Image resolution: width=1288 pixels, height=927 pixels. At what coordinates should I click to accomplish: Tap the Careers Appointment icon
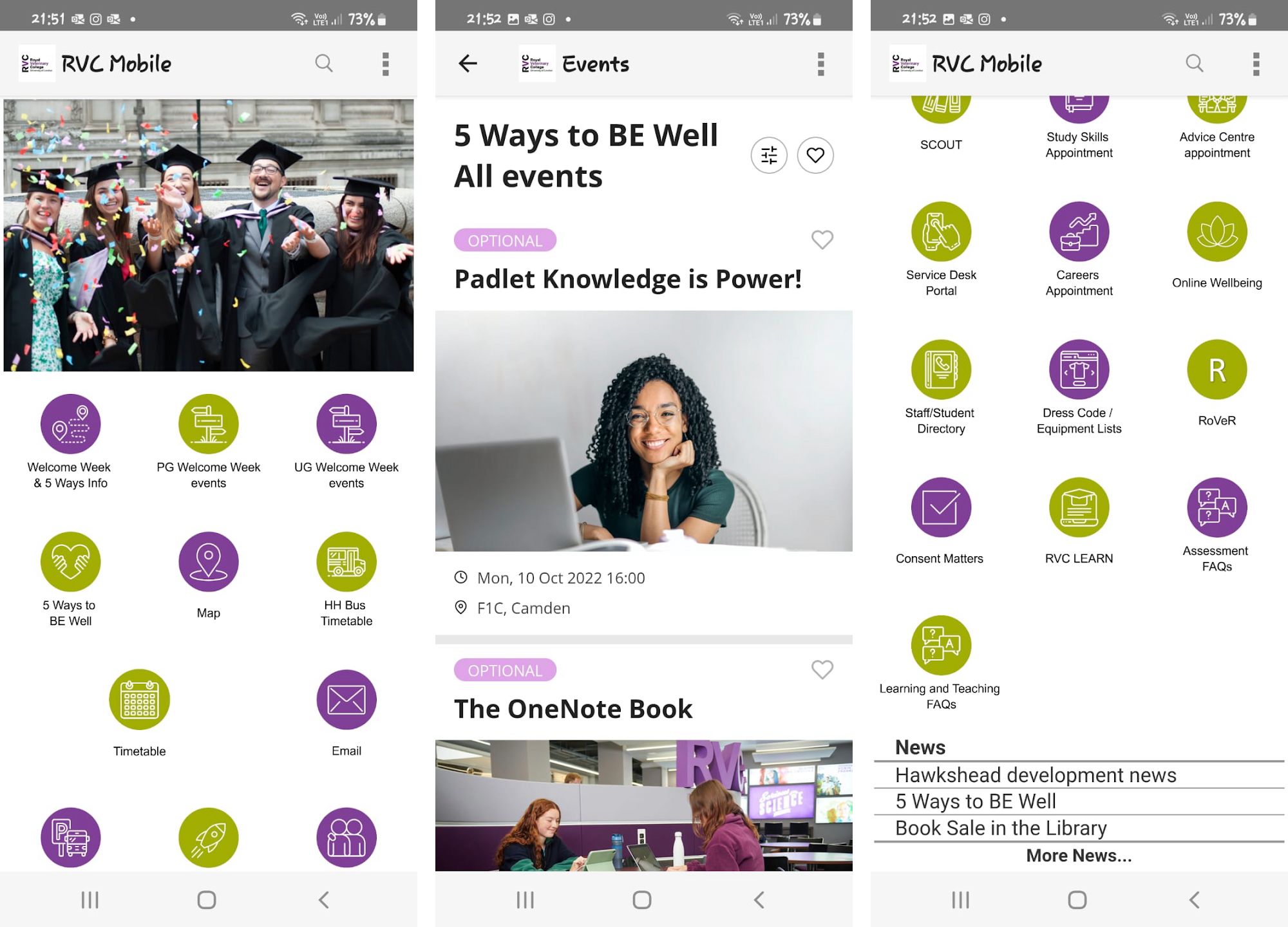click(1079, 232)
